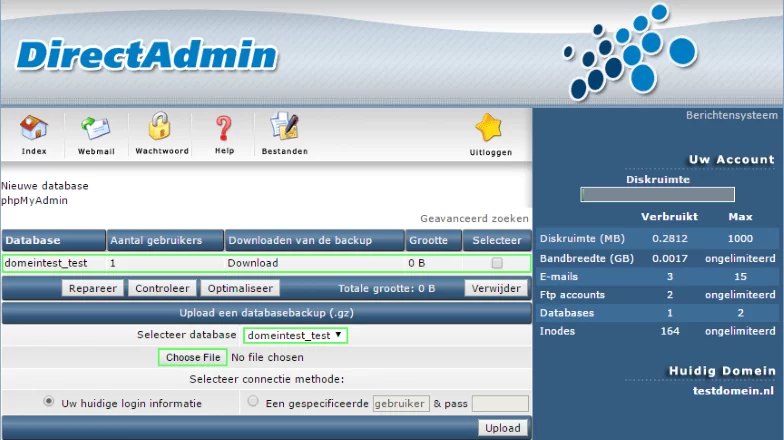Open the Berichtensysteem link
Screen dimensions: 784x440
pyautogui.click(x=732, y=116)
